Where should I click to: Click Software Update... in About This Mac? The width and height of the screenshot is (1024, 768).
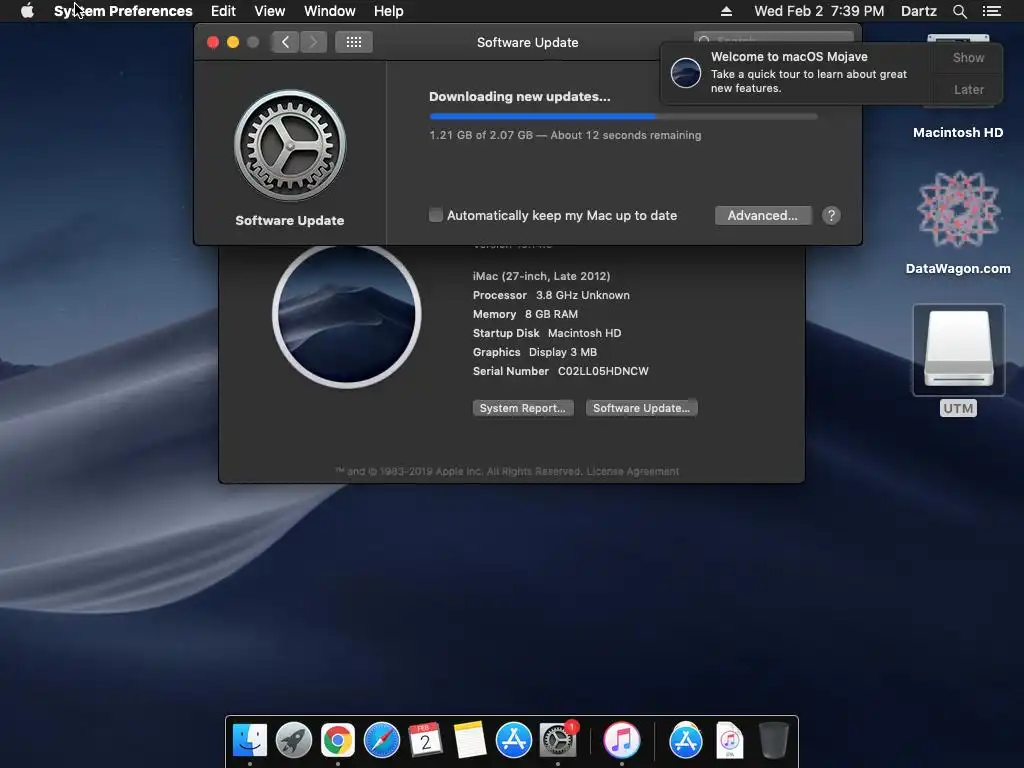click(641, 408)
